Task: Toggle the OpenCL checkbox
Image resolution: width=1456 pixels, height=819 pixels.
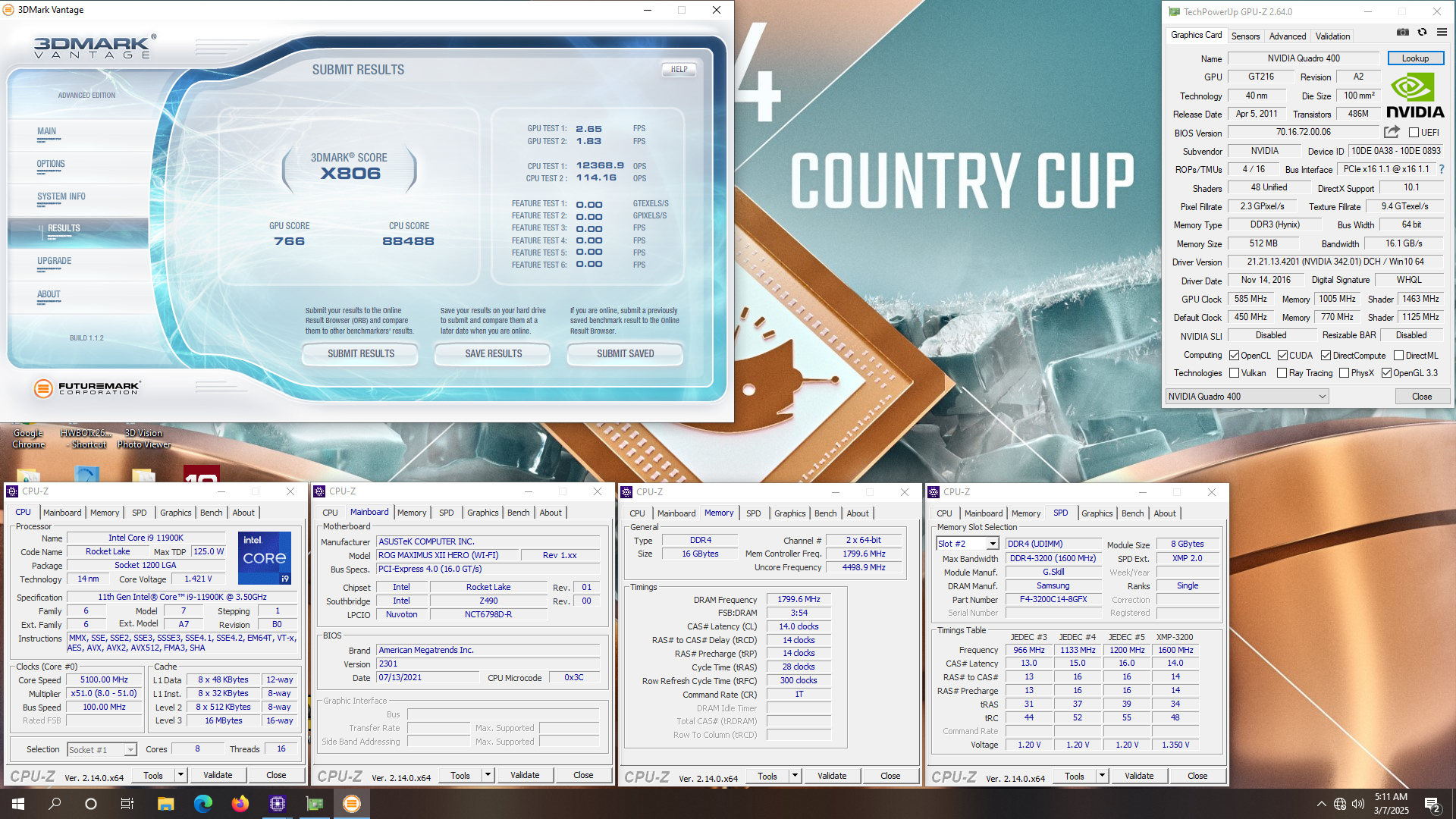Action: click(x=1234, y=355)
